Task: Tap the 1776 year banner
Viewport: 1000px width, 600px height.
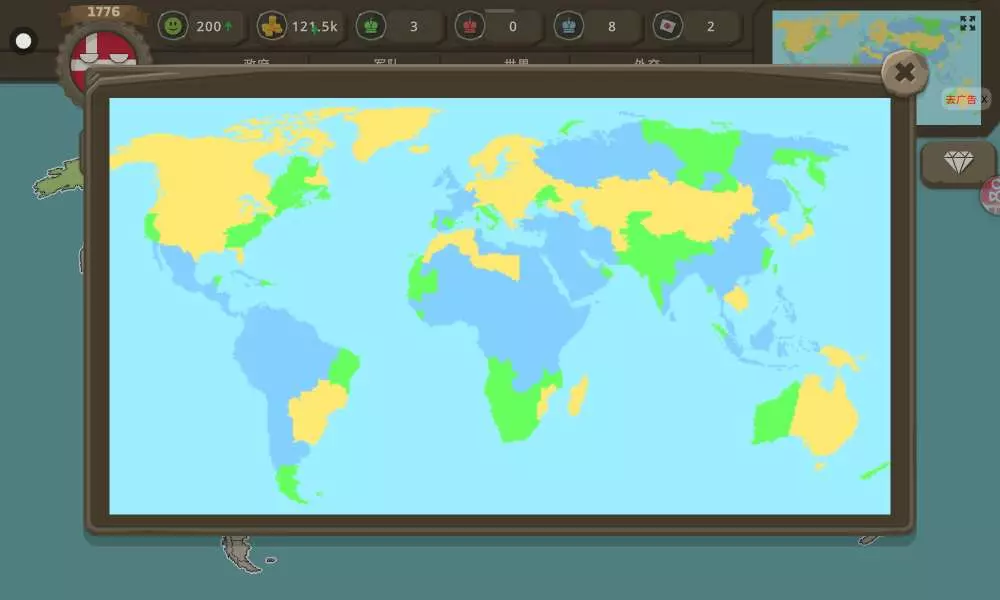Action: [x=103, y=12]
